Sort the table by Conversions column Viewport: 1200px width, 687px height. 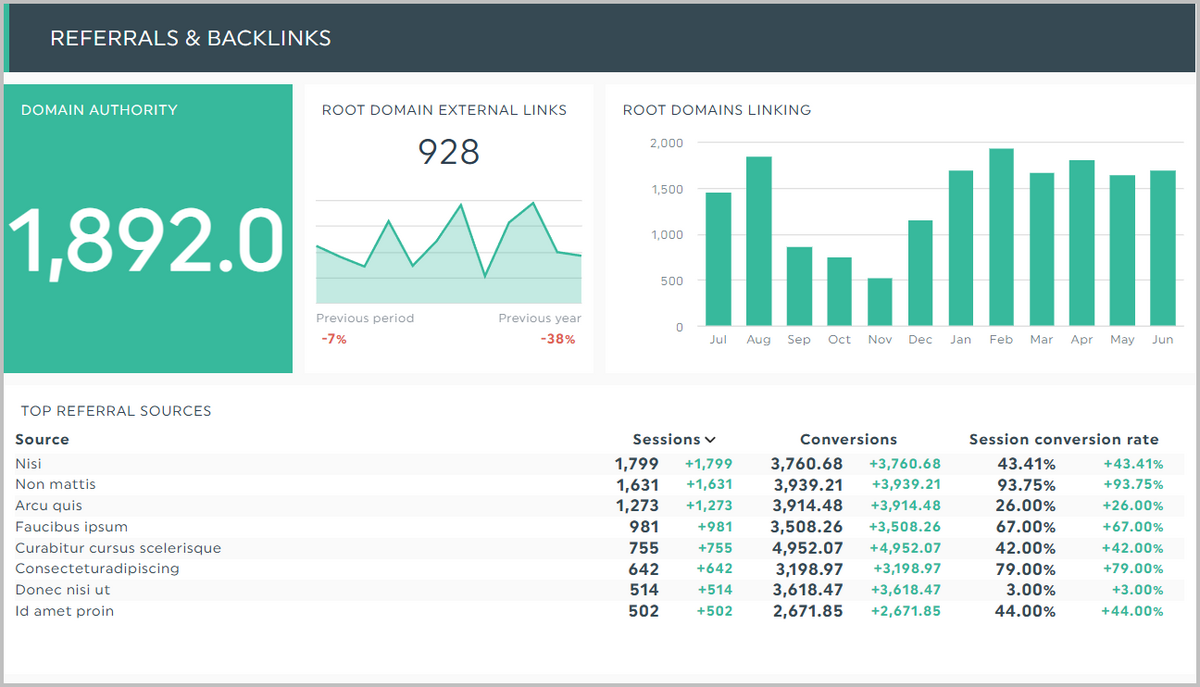[848, 439]
